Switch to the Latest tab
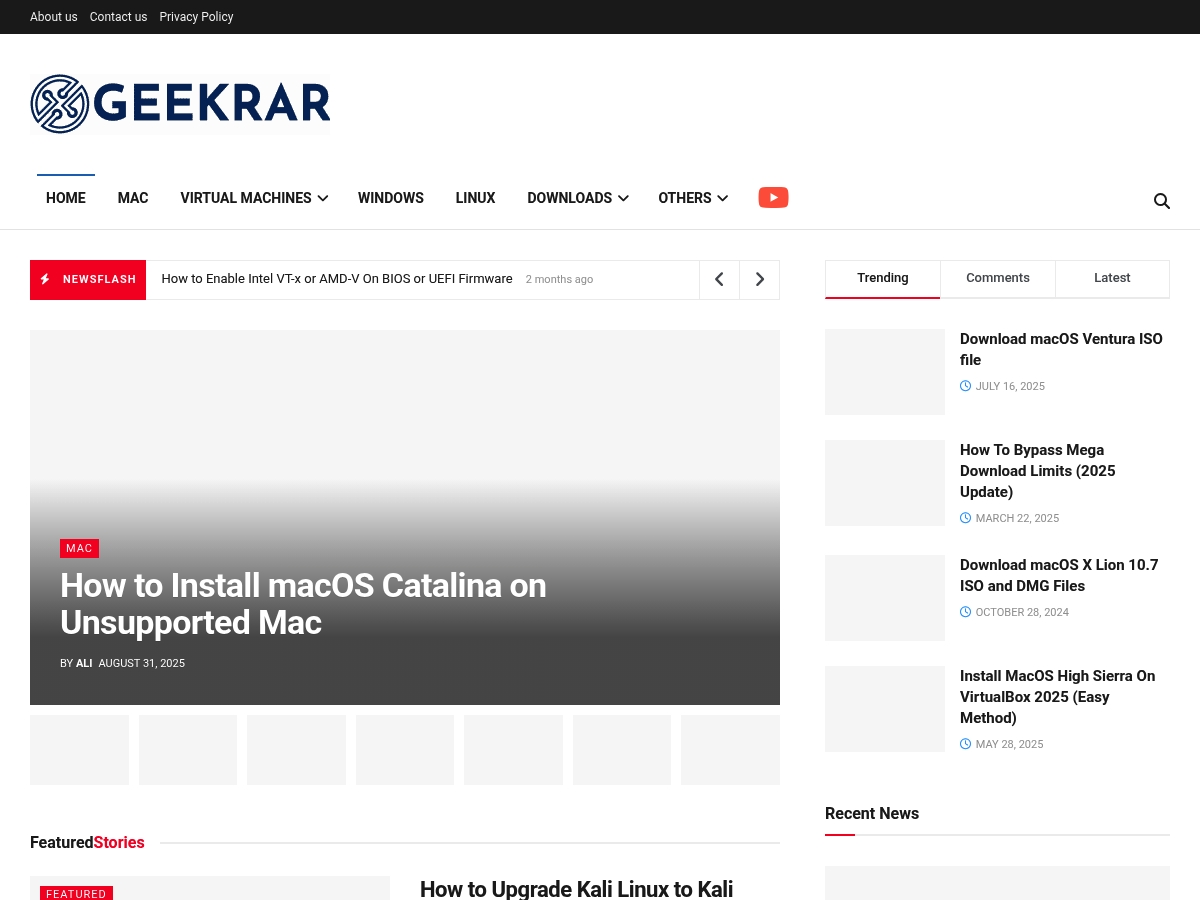Screen dimensions: 1200x900 pos(1112,278)
